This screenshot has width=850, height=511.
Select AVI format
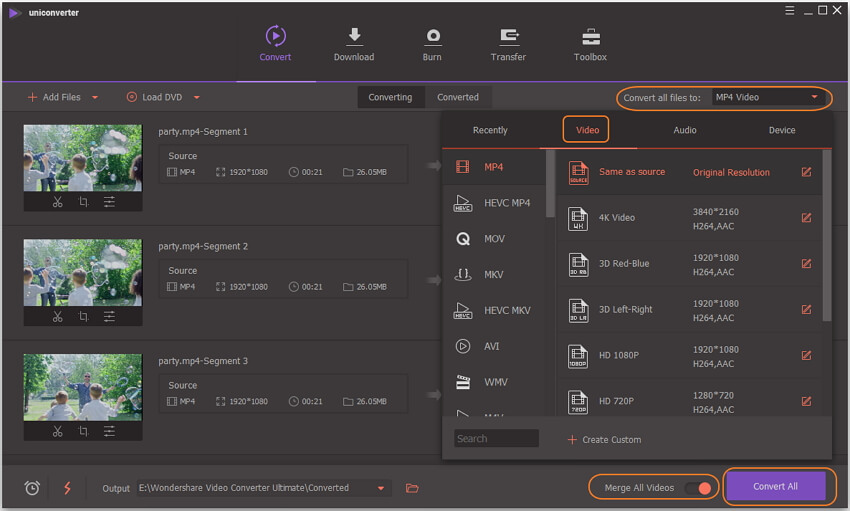pyautogui.click(x=494, y=346)
